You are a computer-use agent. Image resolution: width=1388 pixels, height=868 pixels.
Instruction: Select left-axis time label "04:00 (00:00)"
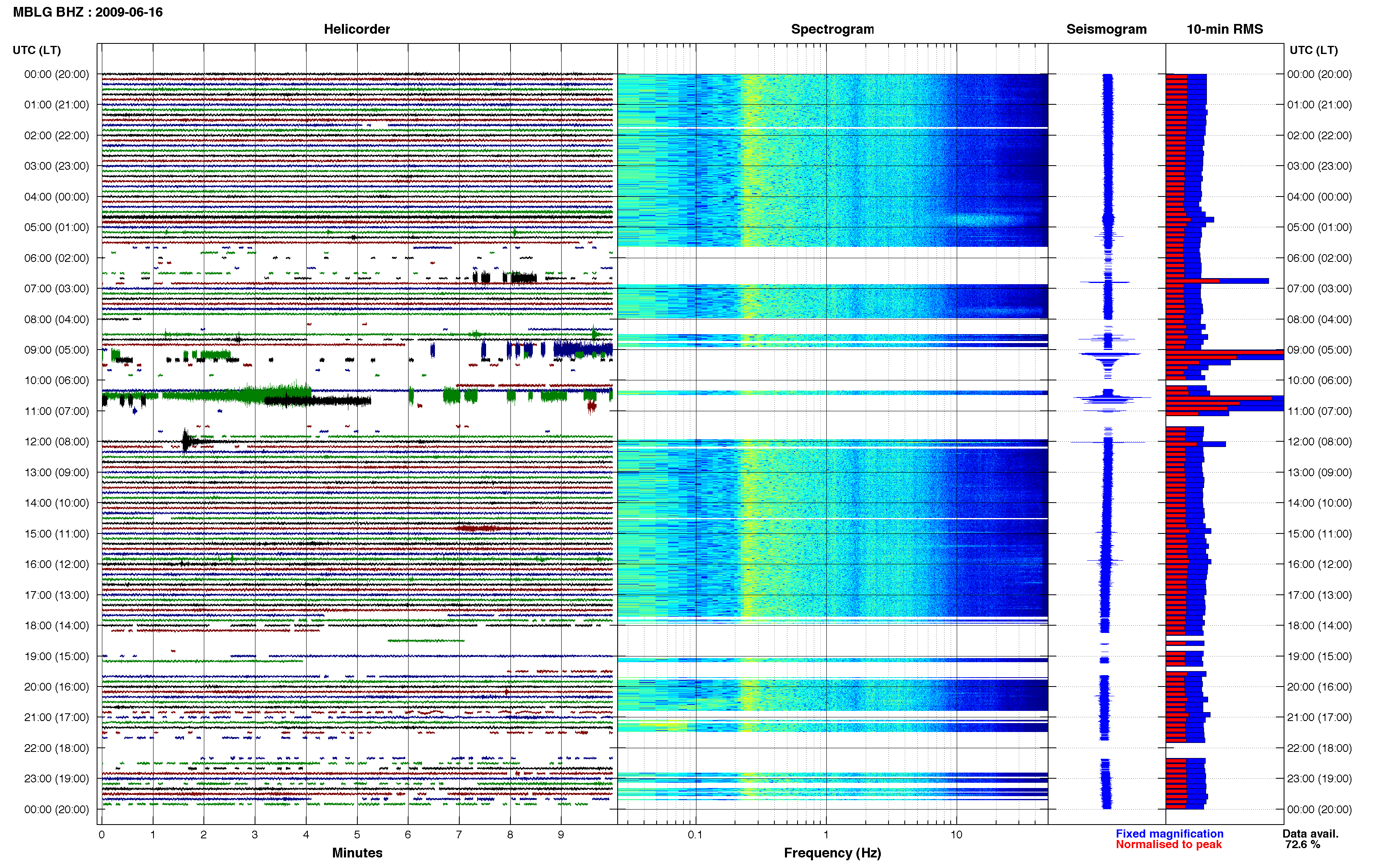tap(57, 197)
